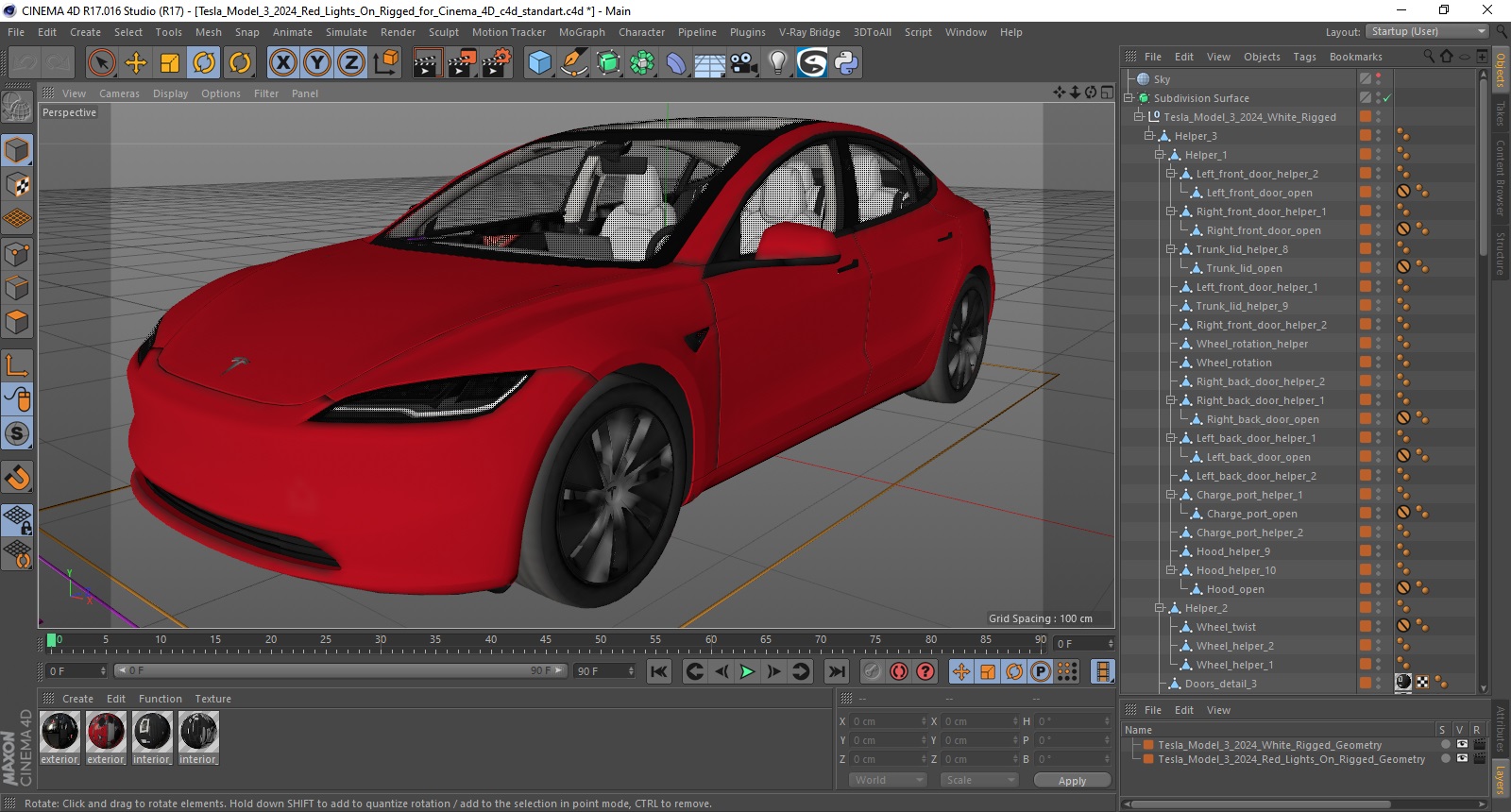Toggle Autokeying button
This screenshot has width=1511, height=812.
[899, 671]
